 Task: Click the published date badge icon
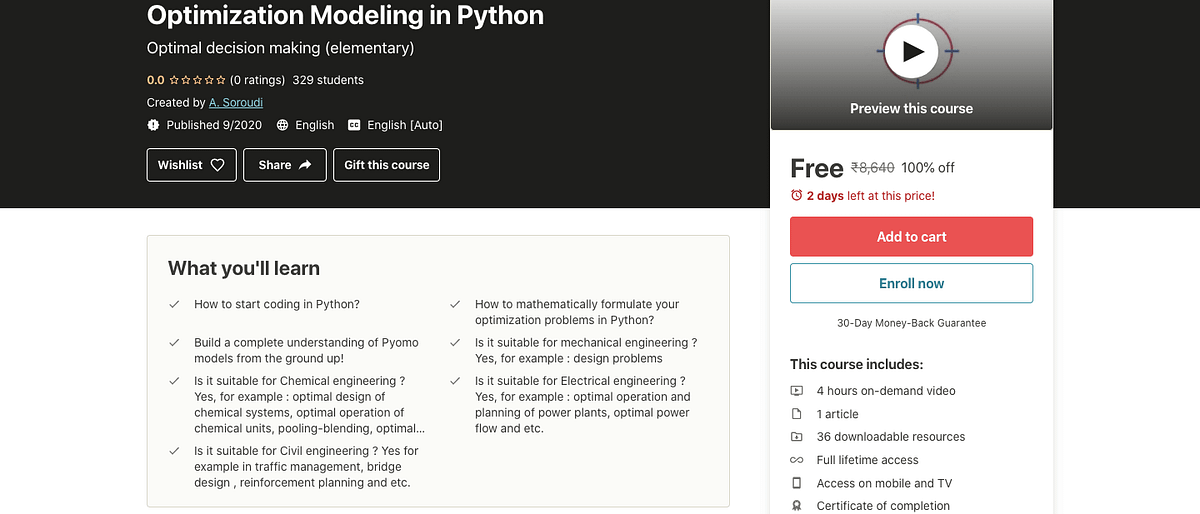coord(153,125)
